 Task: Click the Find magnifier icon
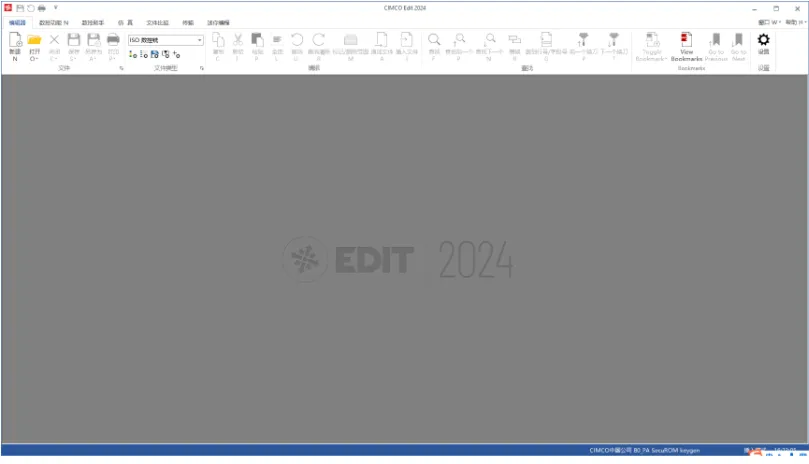coord(434,40)
